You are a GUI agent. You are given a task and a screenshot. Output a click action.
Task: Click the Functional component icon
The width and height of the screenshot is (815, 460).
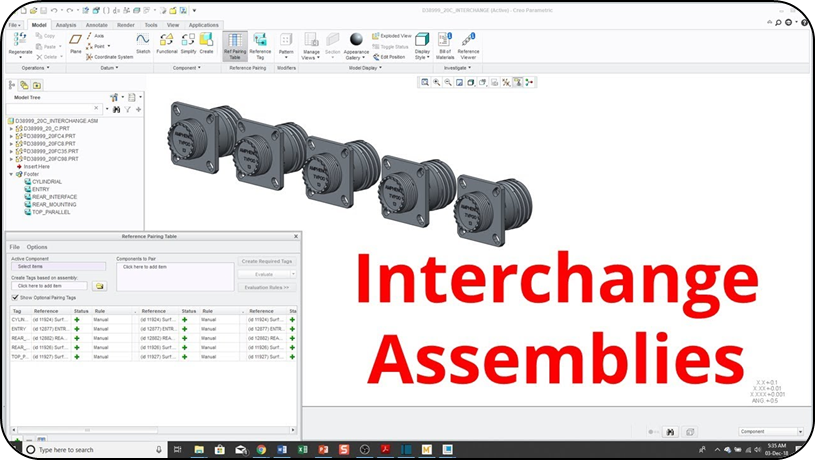(x=167, y=40)
